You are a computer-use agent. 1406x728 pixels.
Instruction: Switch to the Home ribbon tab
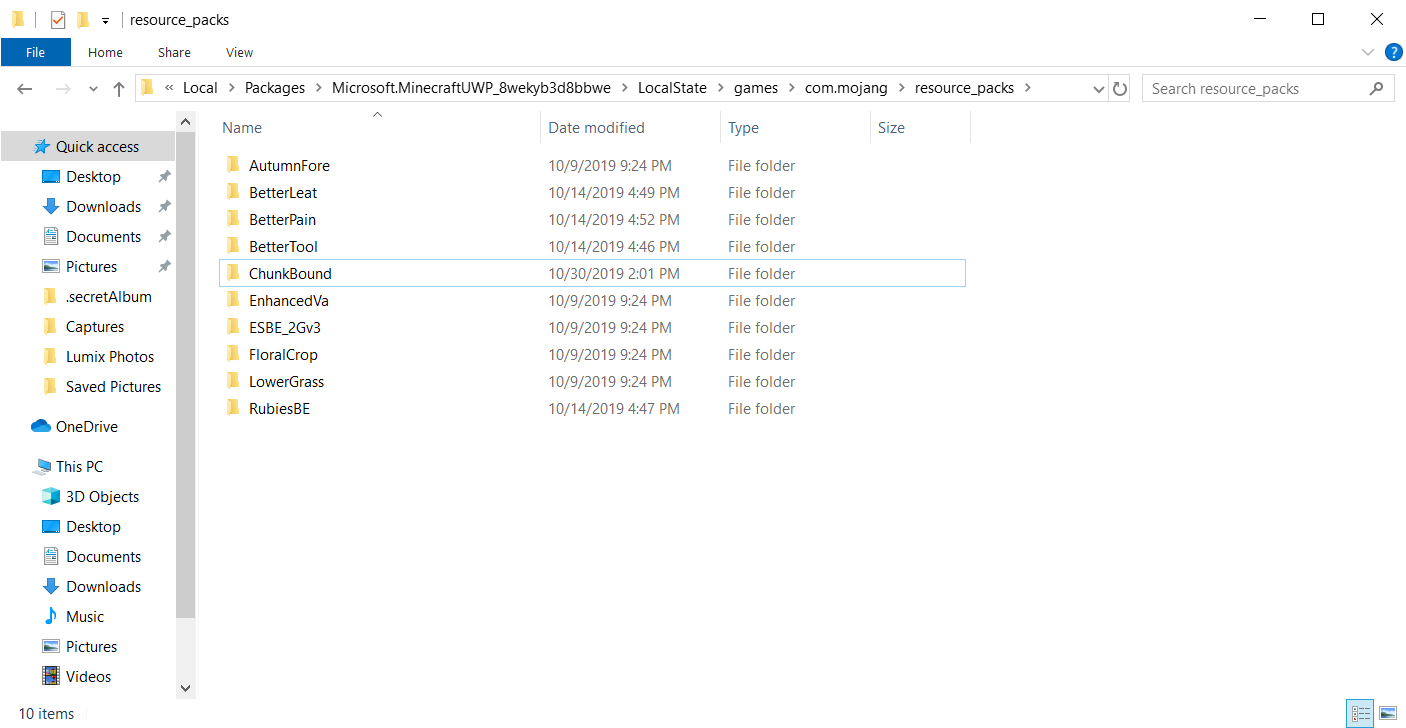click(105, 52)
